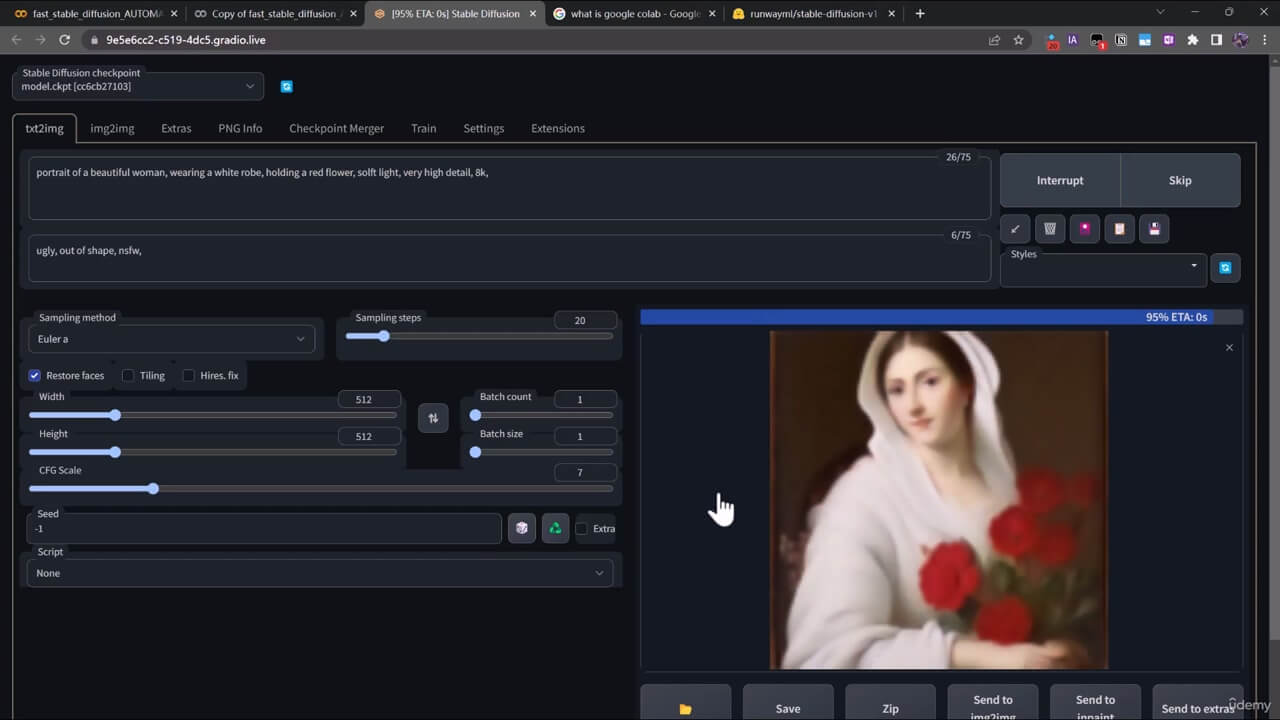Switch to the img2img tab
Screen dimensions: 1280x720
[112, 128]
